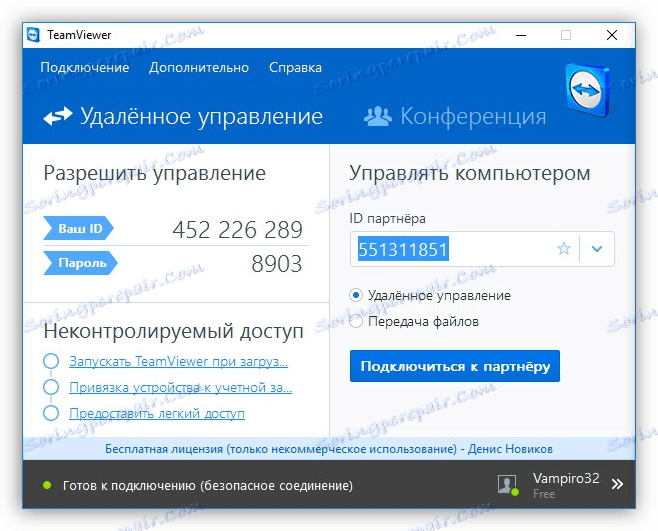Expand contacts panel with double chevron
This screenshot has height=531, width=658.
[617, 484]
